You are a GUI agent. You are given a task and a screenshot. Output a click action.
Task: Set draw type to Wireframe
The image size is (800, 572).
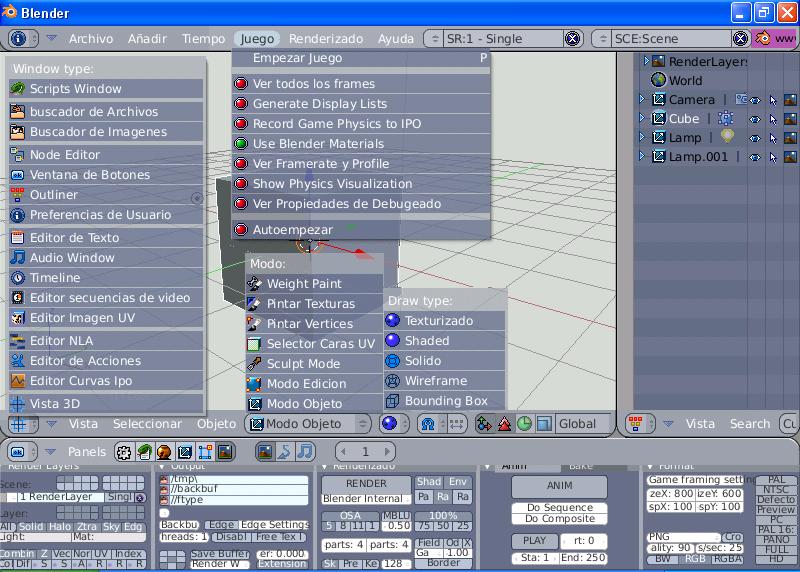(444, 381)
